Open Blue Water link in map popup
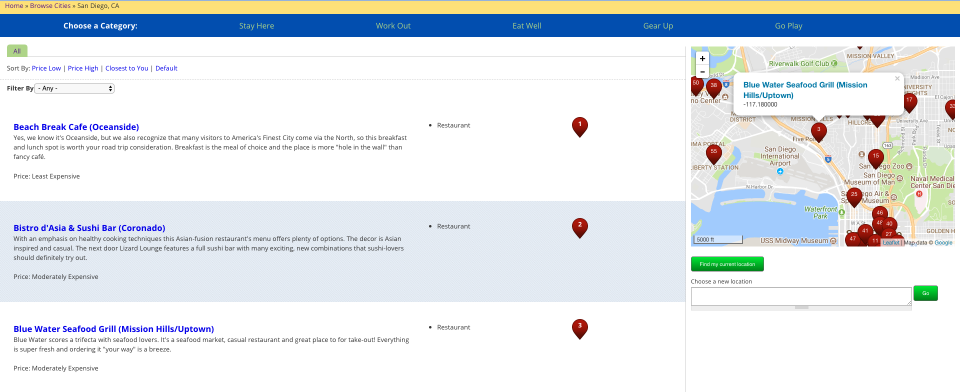Viewport: 960px width, 392px height. click(x=806, y=90)
